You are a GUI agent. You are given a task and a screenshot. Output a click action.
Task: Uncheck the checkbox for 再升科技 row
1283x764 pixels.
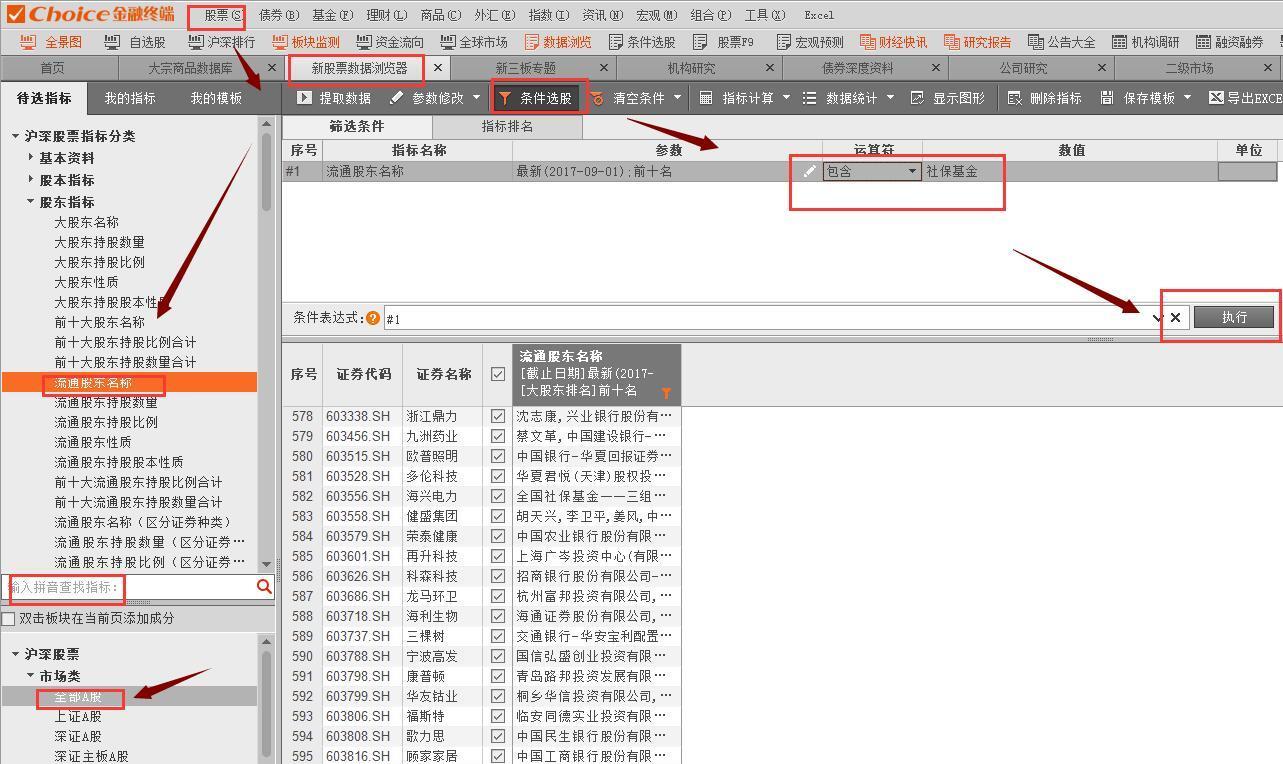(498, 556)
